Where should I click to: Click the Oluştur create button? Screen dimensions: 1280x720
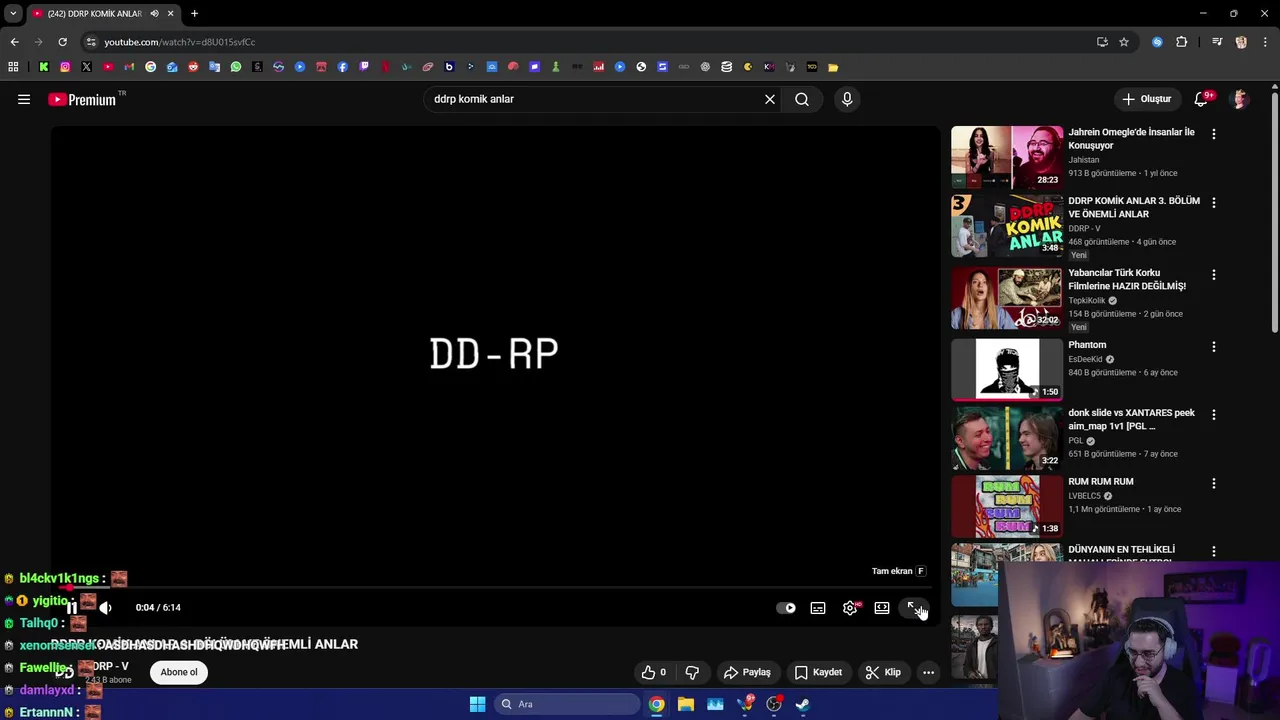click(1146, 99)
